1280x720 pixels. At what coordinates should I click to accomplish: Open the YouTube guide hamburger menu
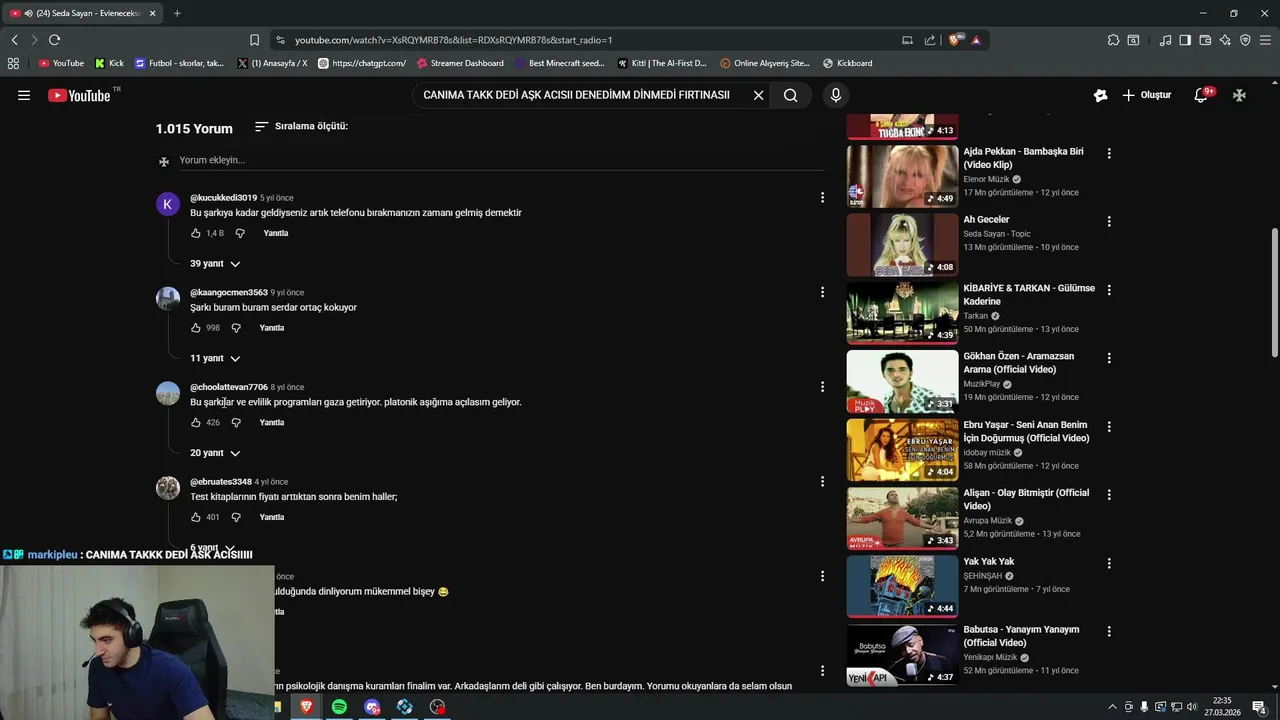[24, 95]
